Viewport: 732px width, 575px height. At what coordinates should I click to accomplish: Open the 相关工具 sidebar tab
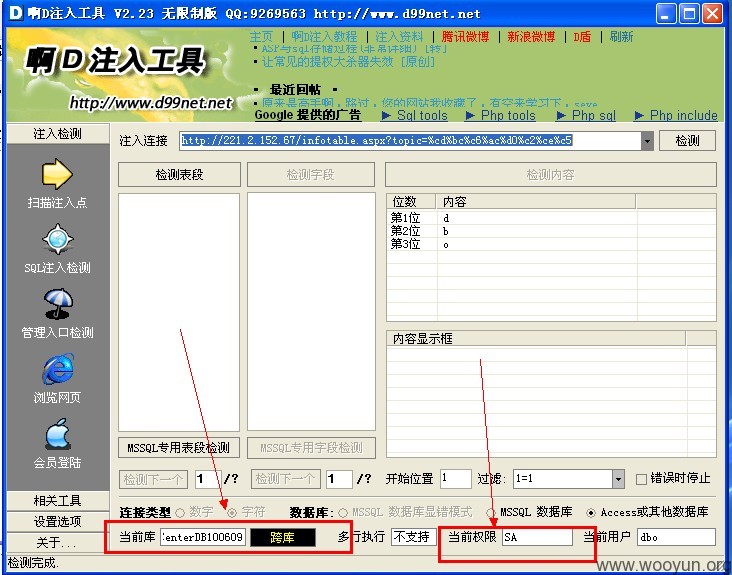[x=58, y=501]
